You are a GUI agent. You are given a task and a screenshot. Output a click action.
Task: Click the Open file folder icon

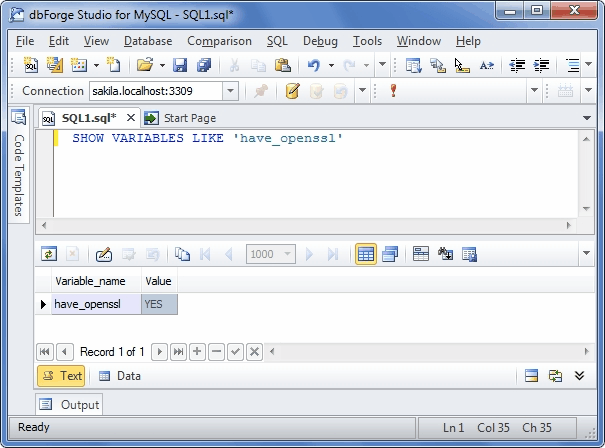[145, 65]
